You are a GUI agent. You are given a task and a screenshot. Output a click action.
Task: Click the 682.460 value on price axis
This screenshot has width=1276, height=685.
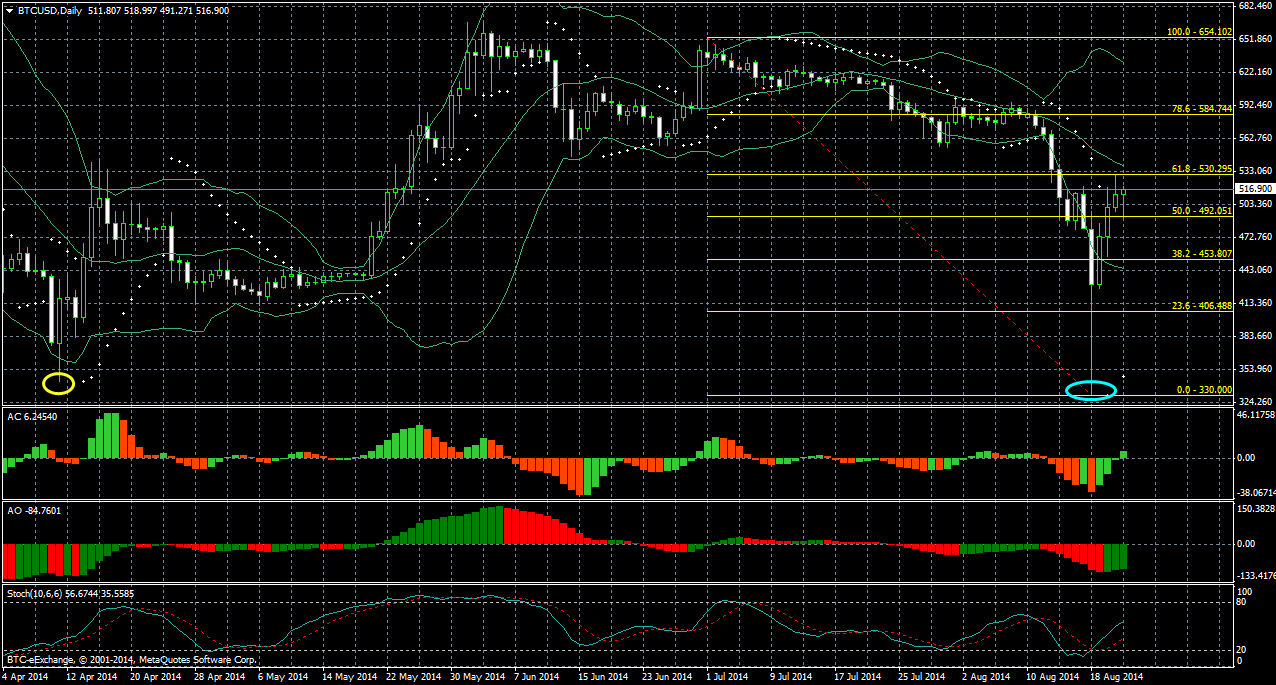(x=1254, y=6)
